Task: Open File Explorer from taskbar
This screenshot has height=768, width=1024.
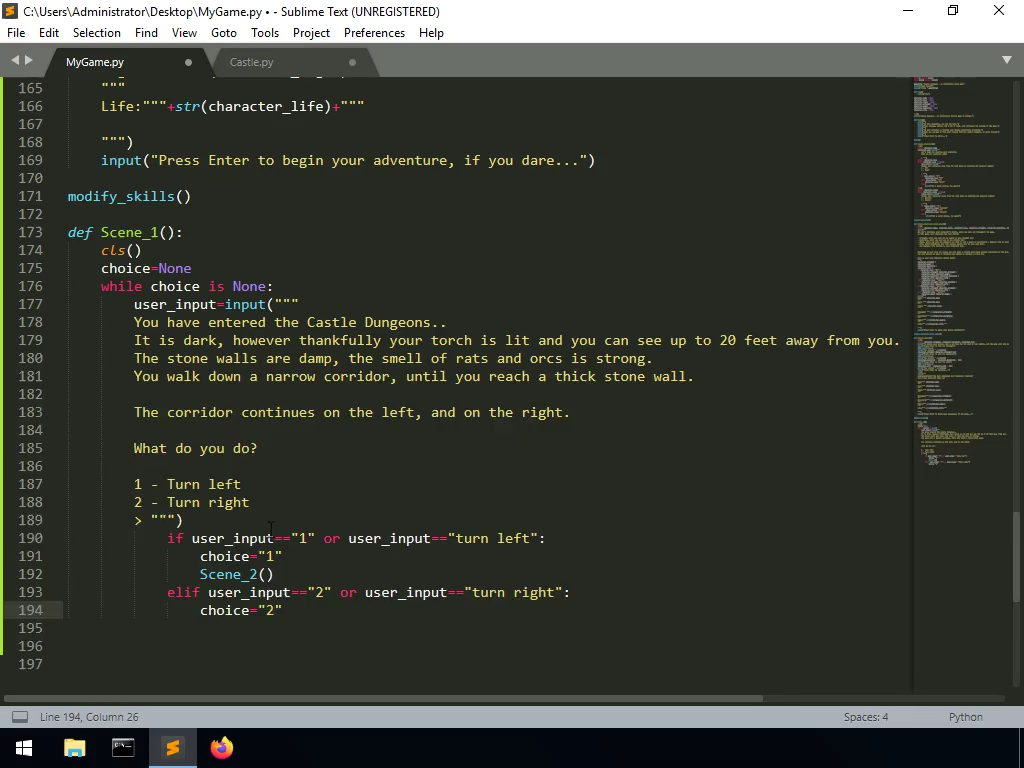Action: [74, 748]
